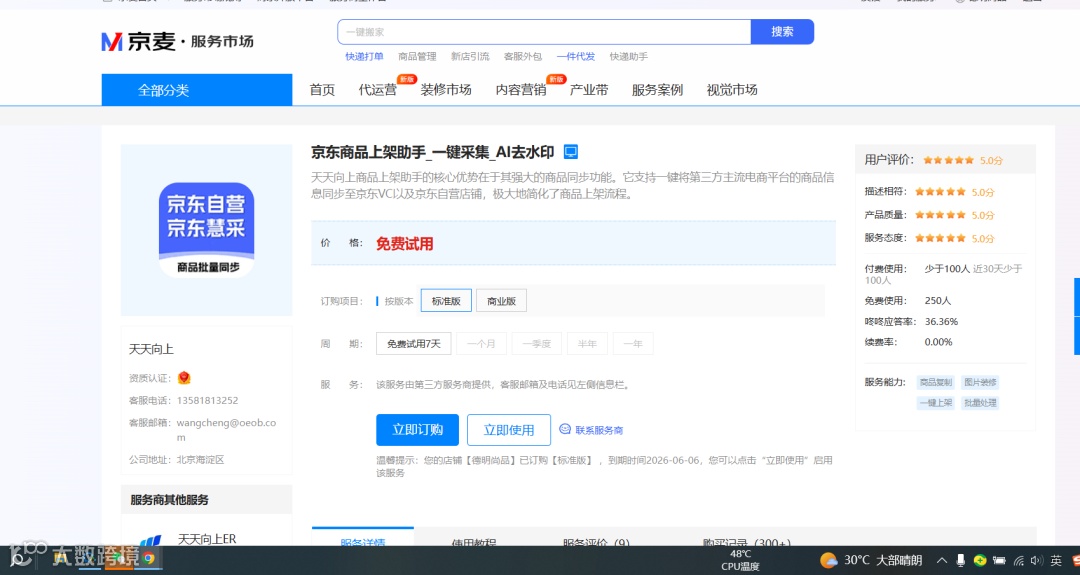Click the red 资质认证 badge icon

pos(184,377)
